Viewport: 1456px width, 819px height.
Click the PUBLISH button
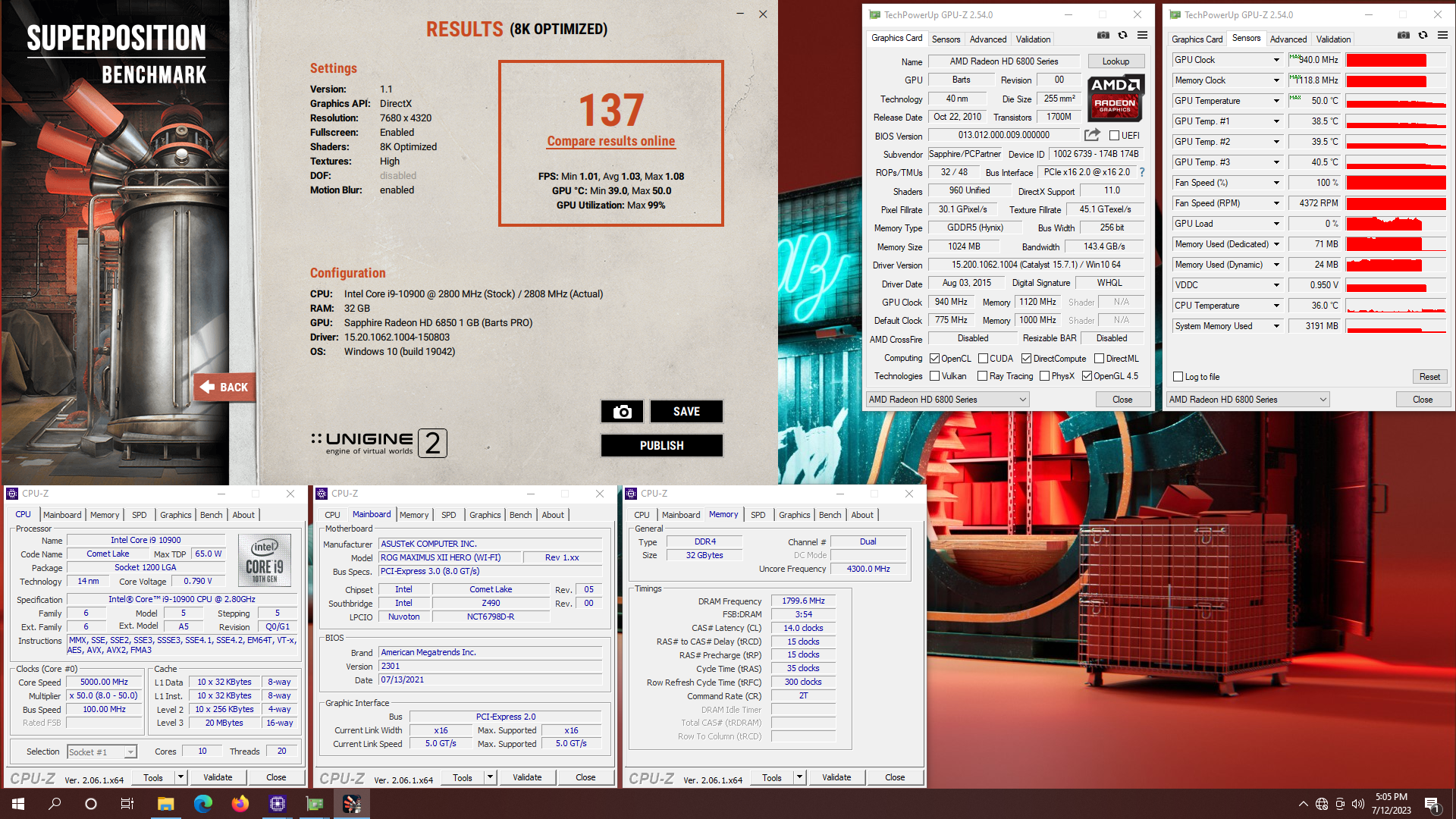pos(661,445)
